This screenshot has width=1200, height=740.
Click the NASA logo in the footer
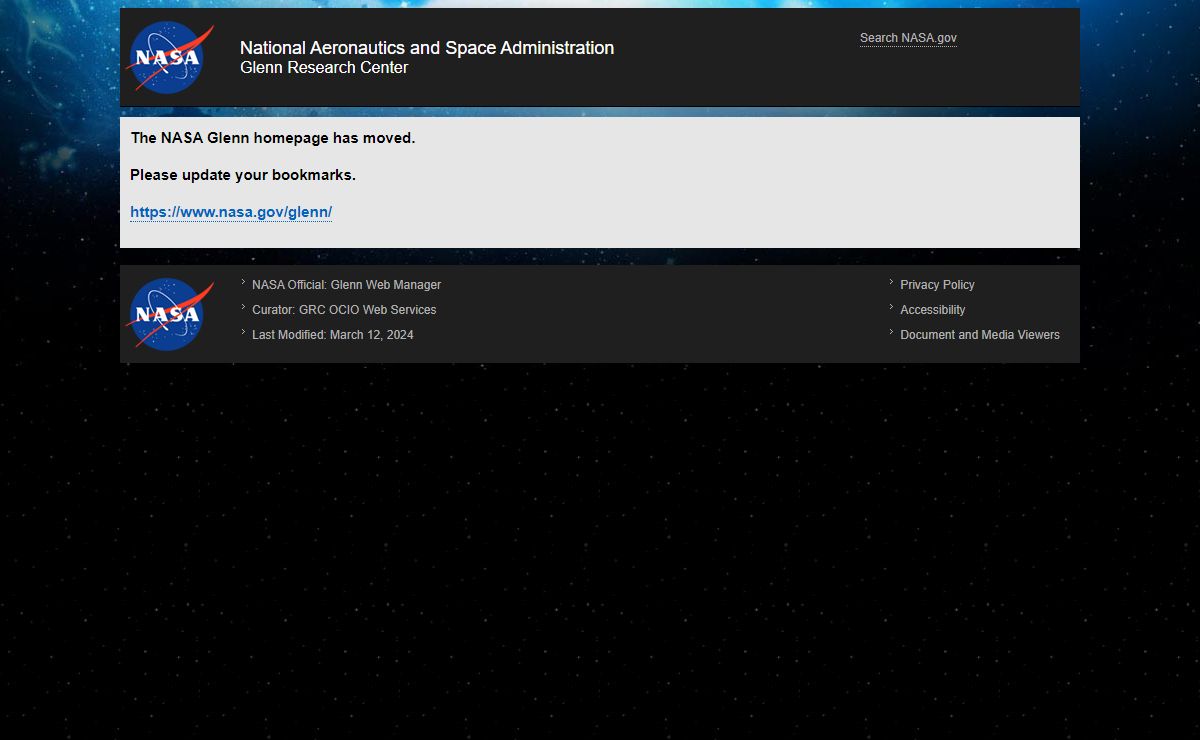[x=169, y=314]
